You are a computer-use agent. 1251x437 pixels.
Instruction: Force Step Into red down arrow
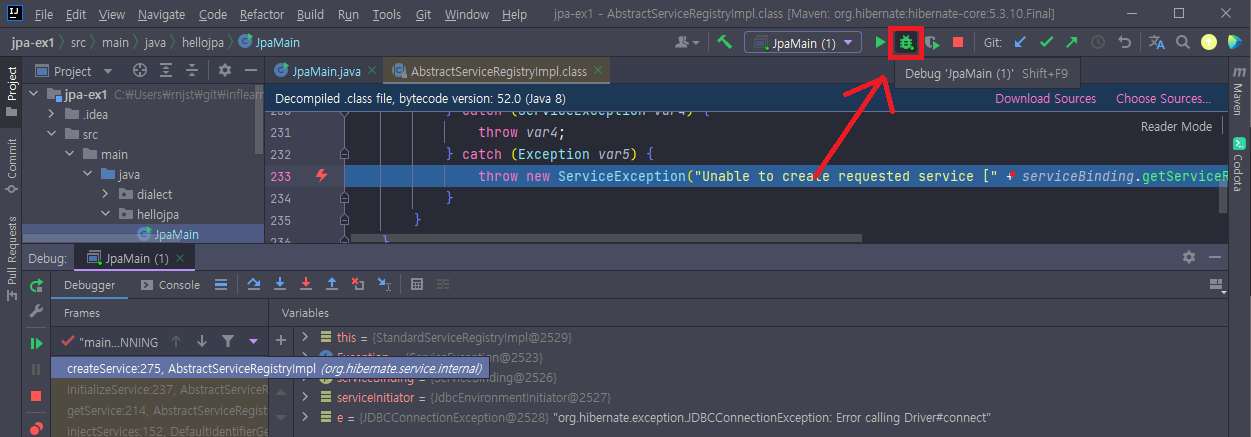[x=306, y=285]
